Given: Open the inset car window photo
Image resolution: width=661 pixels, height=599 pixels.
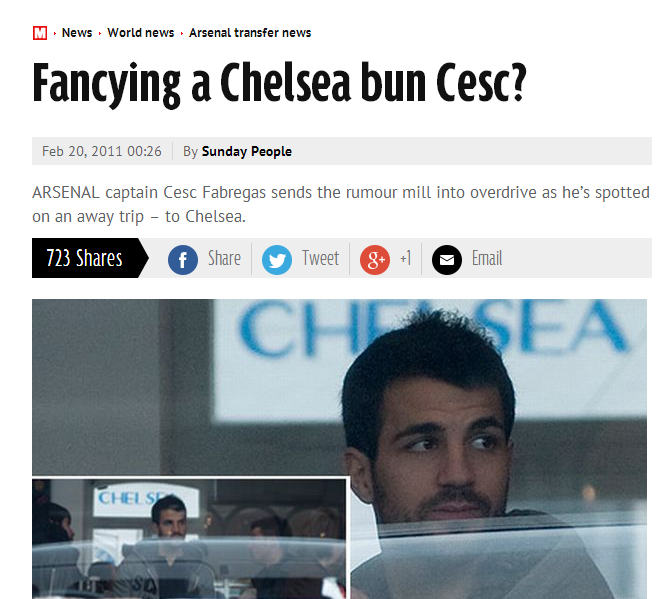Looking at the screenshot, I should pyautogui.click(x=189, y=539).
